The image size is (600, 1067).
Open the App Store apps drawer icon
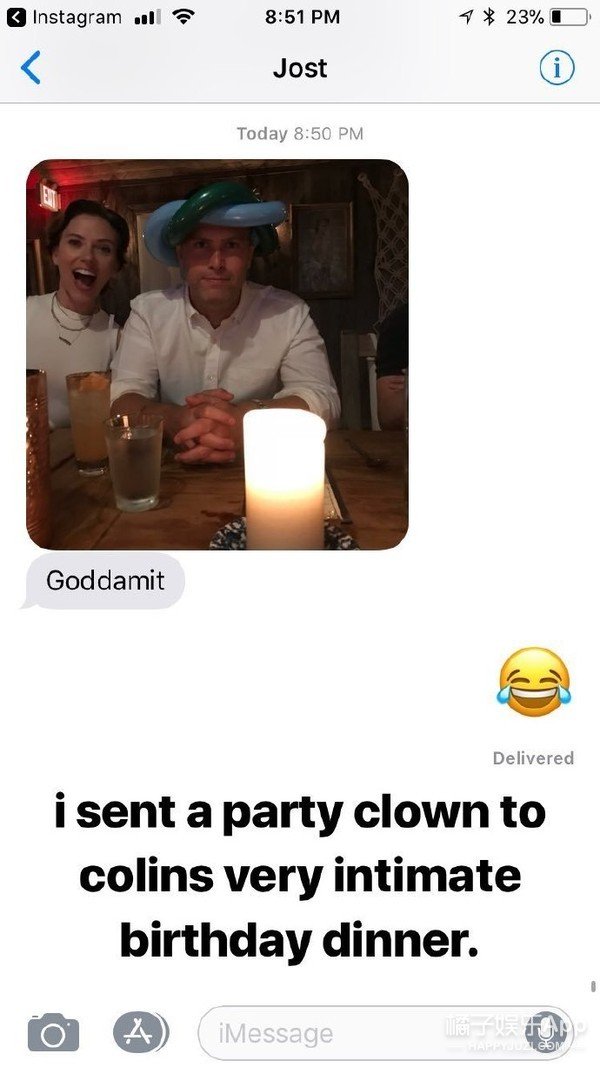(141, 1032)
